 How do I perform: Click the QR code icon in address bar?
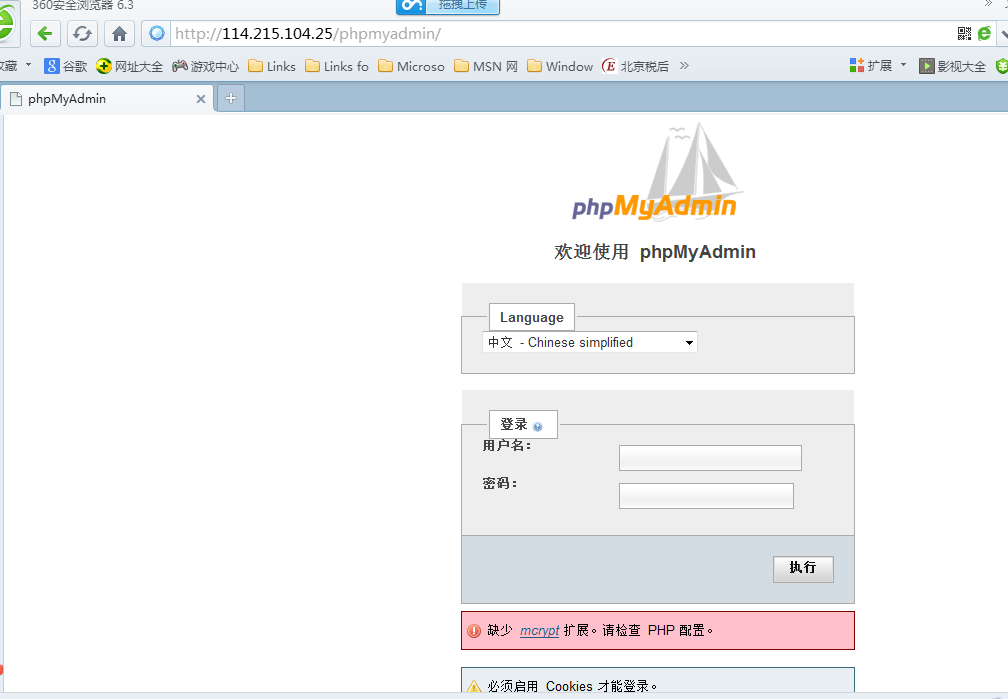(964, 33)
